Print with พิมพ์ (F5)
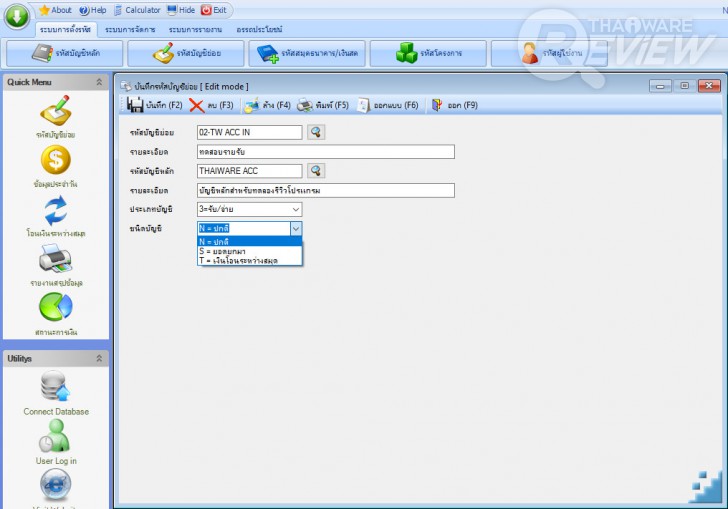Image resolution: width=728 pixels, height=509 pixels. click(x=323, y=105)
